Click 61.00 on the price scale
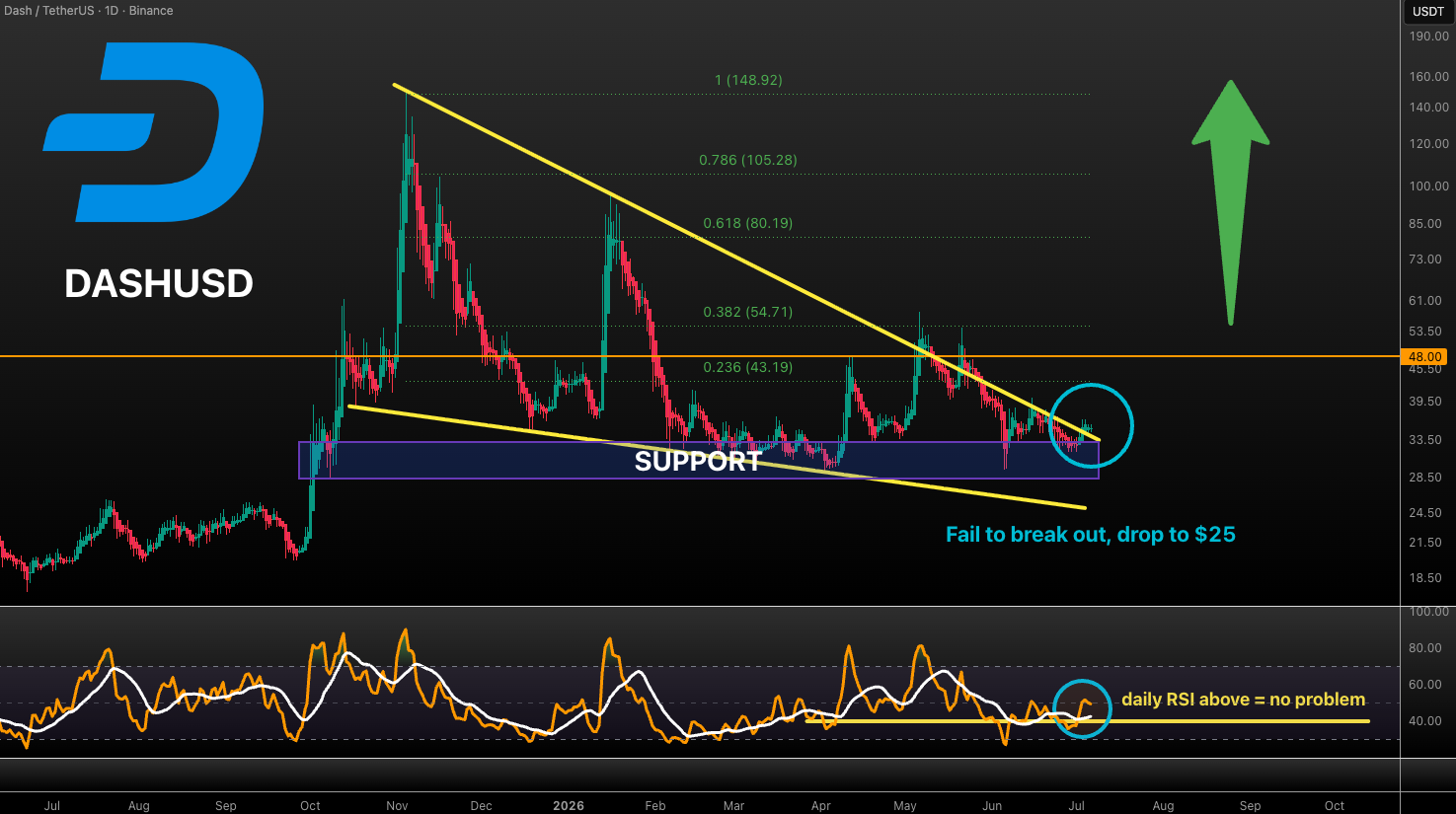Viewport: 1456px width, 814px height. coord(1425,301)
